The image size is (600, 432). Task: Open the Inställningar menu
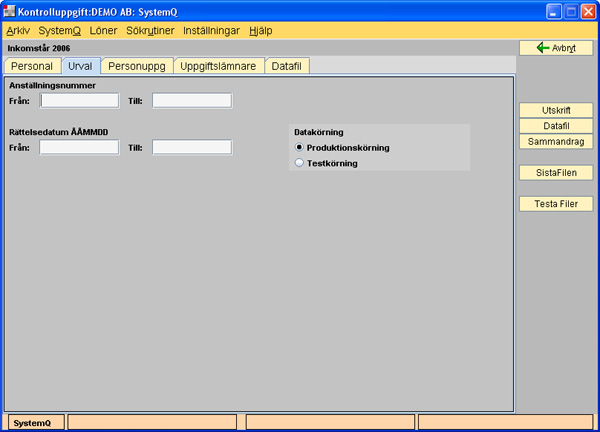pos(211,31)
